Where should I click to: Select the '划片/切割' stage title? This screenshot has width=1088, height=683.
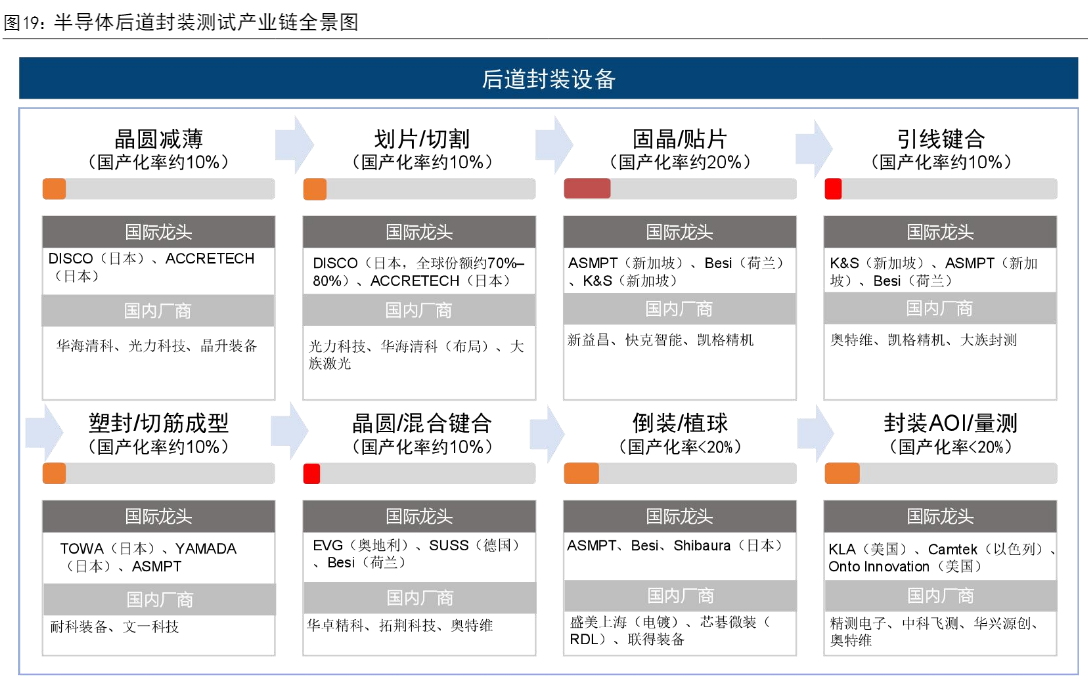[x=422, y=139]
